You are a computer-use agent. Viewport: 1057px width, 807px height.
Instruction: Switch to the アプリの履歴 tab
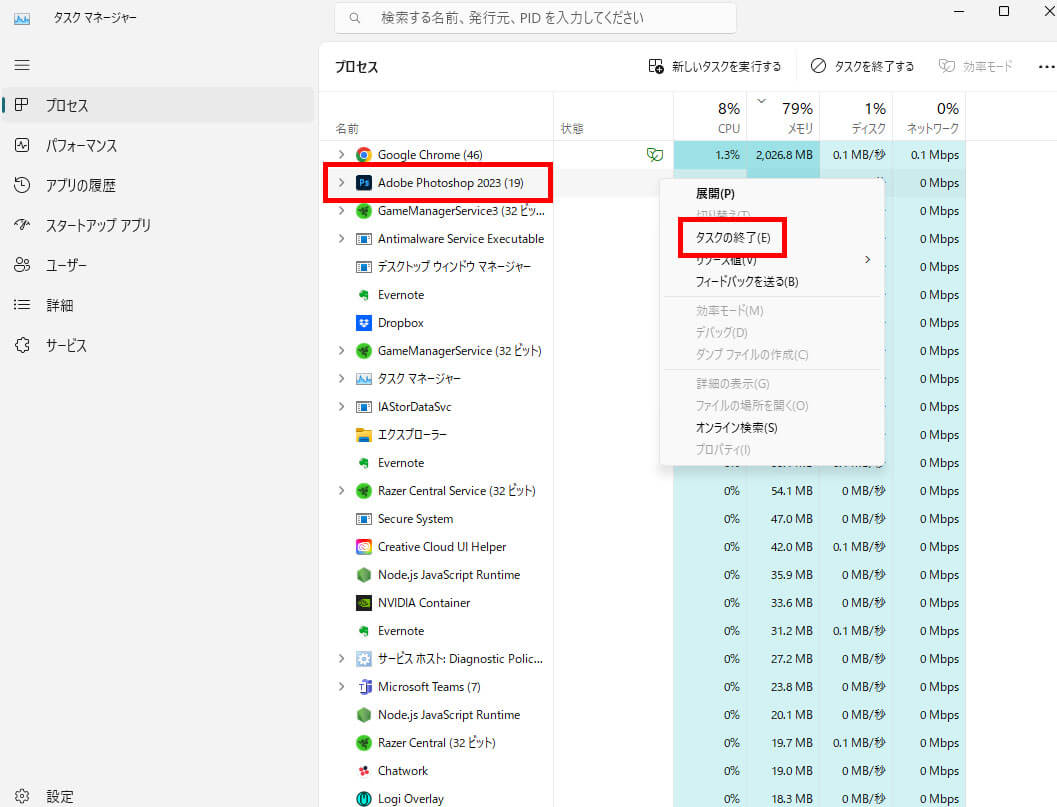158,185
